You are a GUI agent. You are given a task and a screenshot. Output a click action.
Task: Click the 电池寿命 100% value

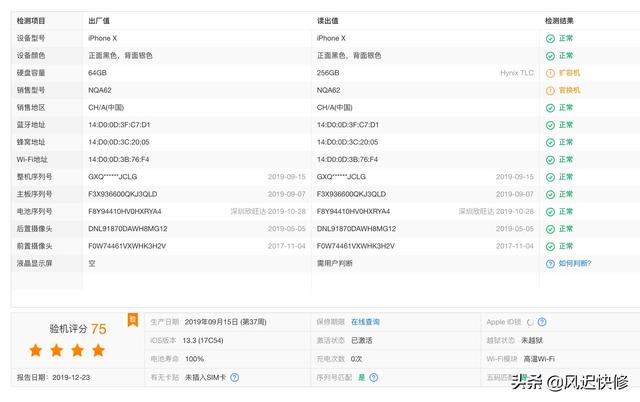(x=194, y=359)
